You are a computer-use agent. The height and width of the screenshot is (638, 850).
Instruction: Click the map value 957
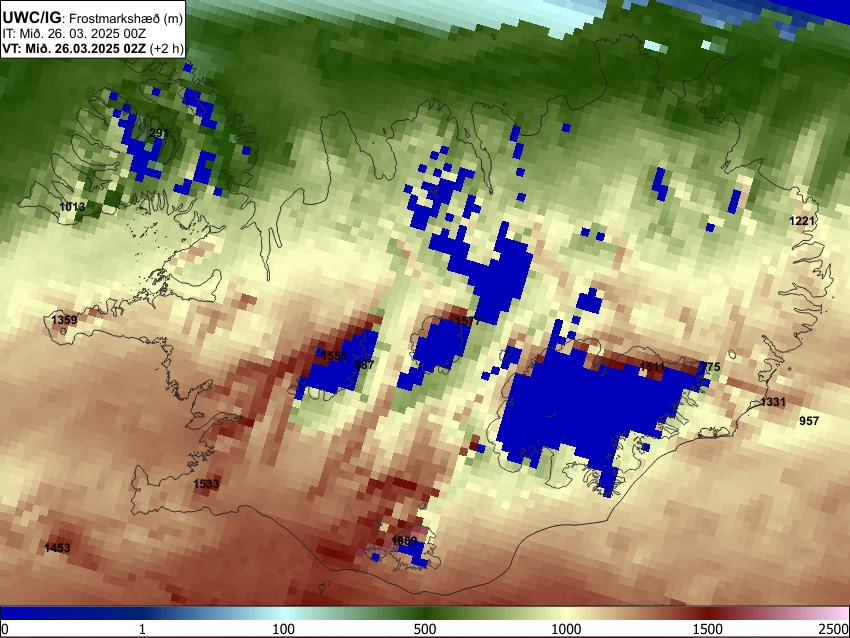click(809, 421)
